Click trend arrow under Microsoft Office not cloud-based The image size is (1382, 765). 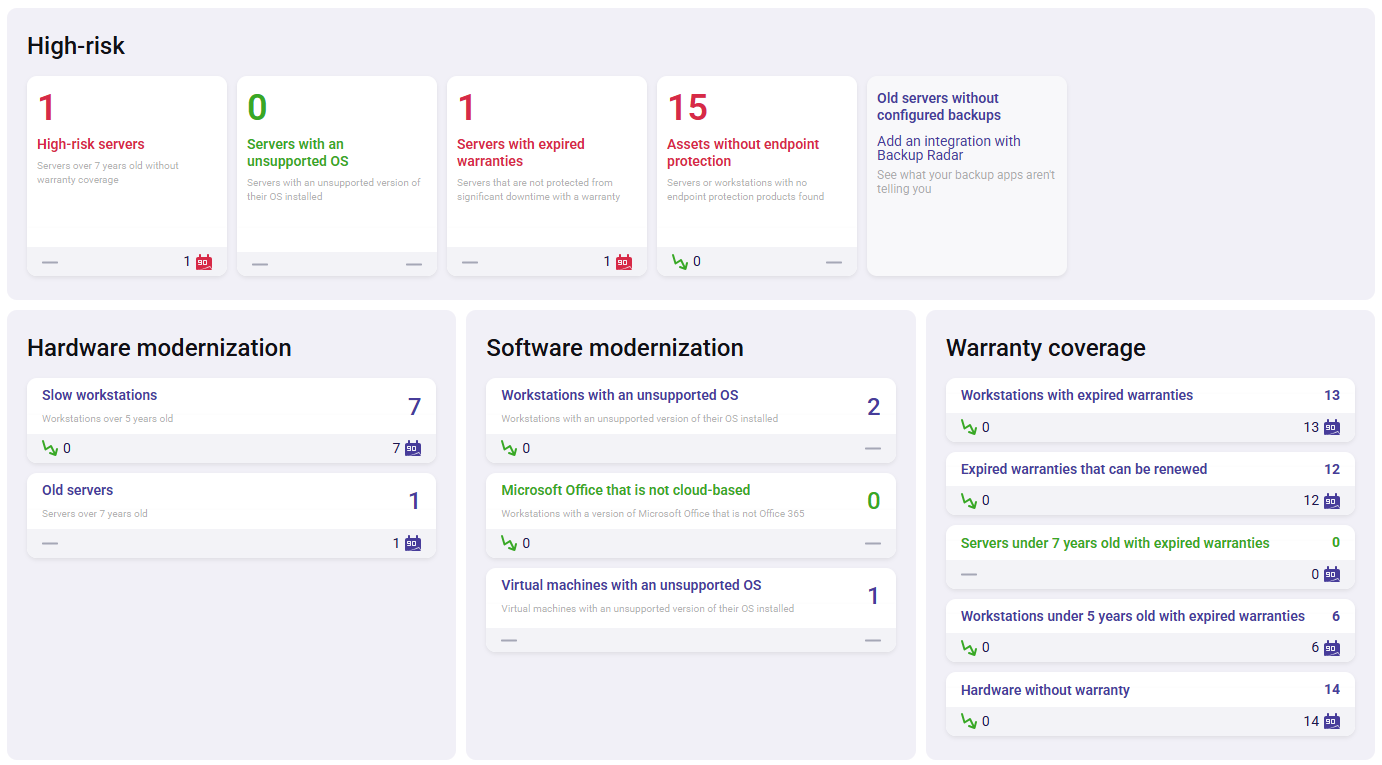point(509,543)
